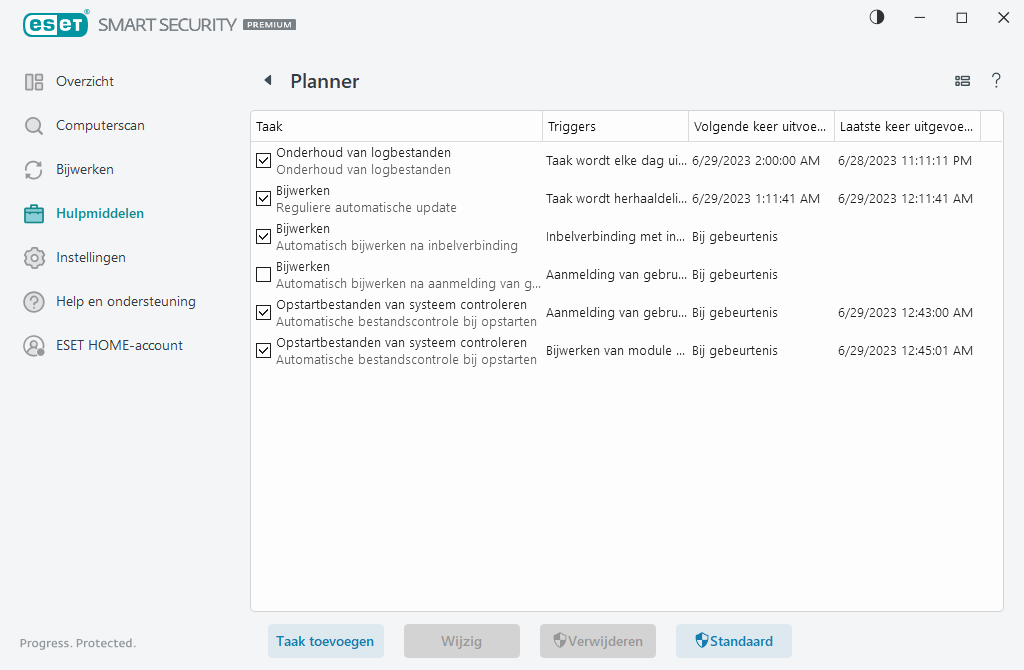This screenshot has width=1024, height=670.
Task: Enable Automatisch bijwerken na aanmelding task
Action: pos(263,275)
